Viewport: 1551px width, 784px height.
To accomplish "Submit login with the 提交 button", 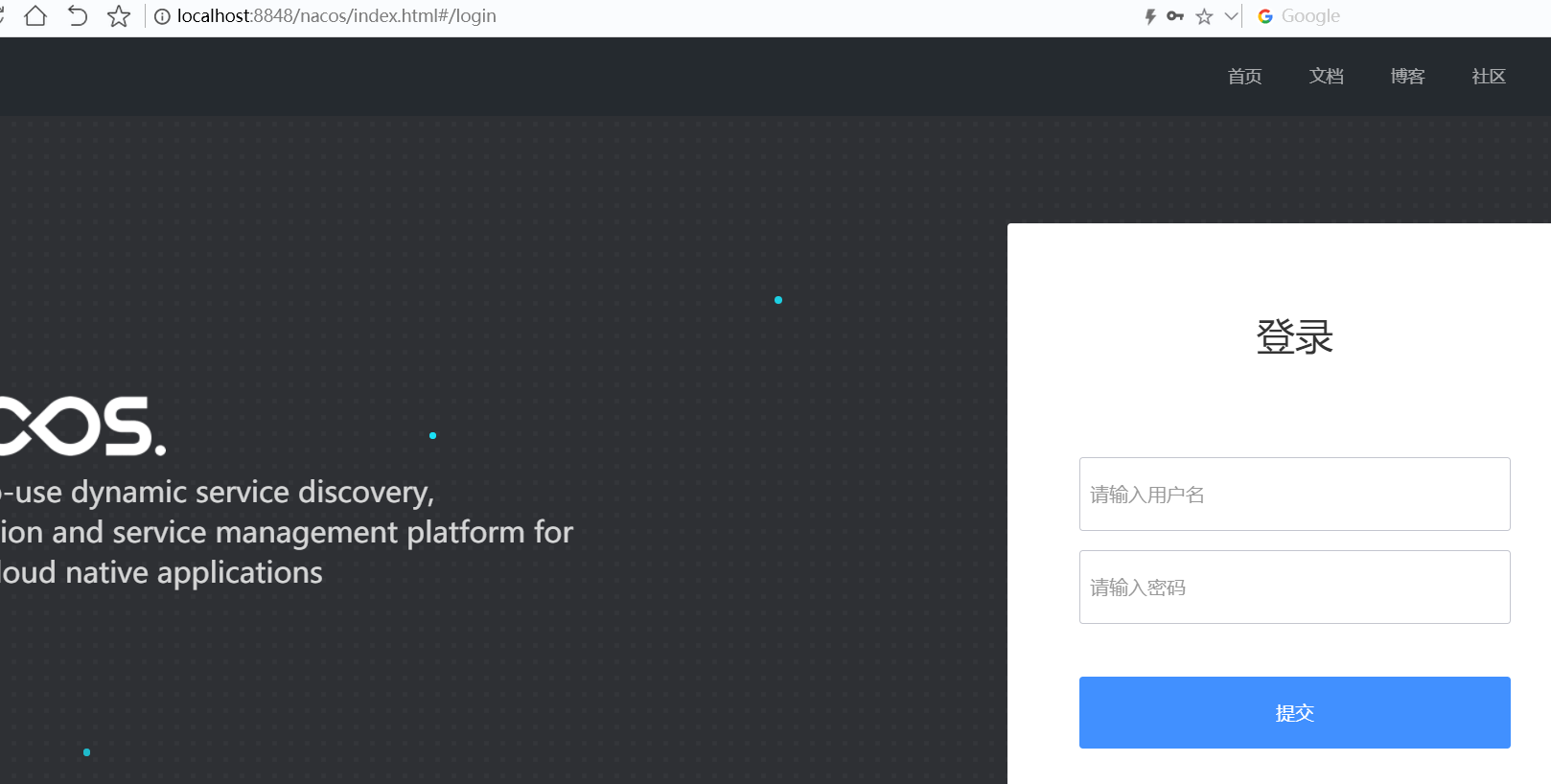I will [1295, 713].
